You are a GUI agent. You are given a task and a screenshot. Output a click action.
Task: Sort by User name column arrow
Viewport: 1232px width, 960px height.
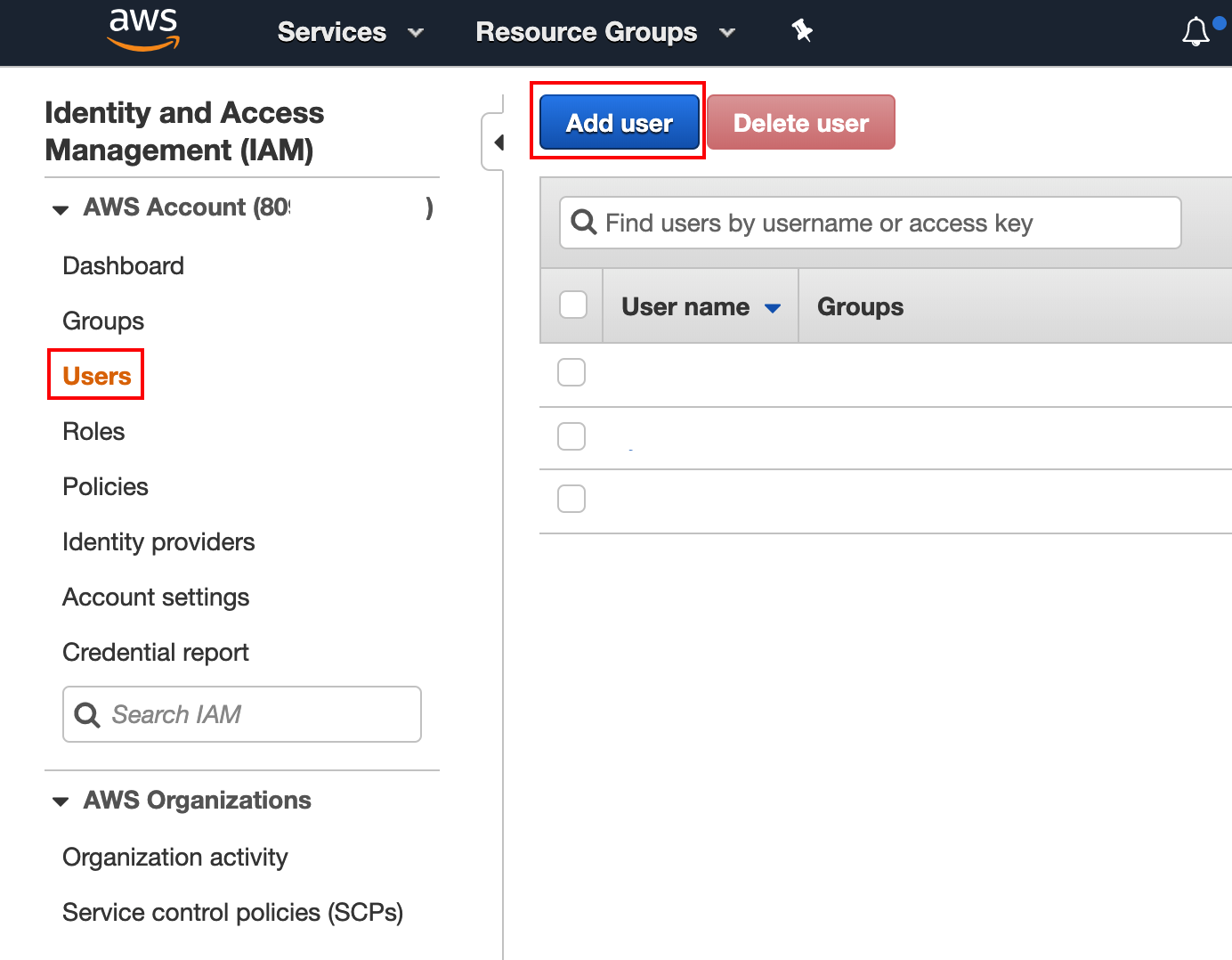pyautogui.click(x=773, y=308)
